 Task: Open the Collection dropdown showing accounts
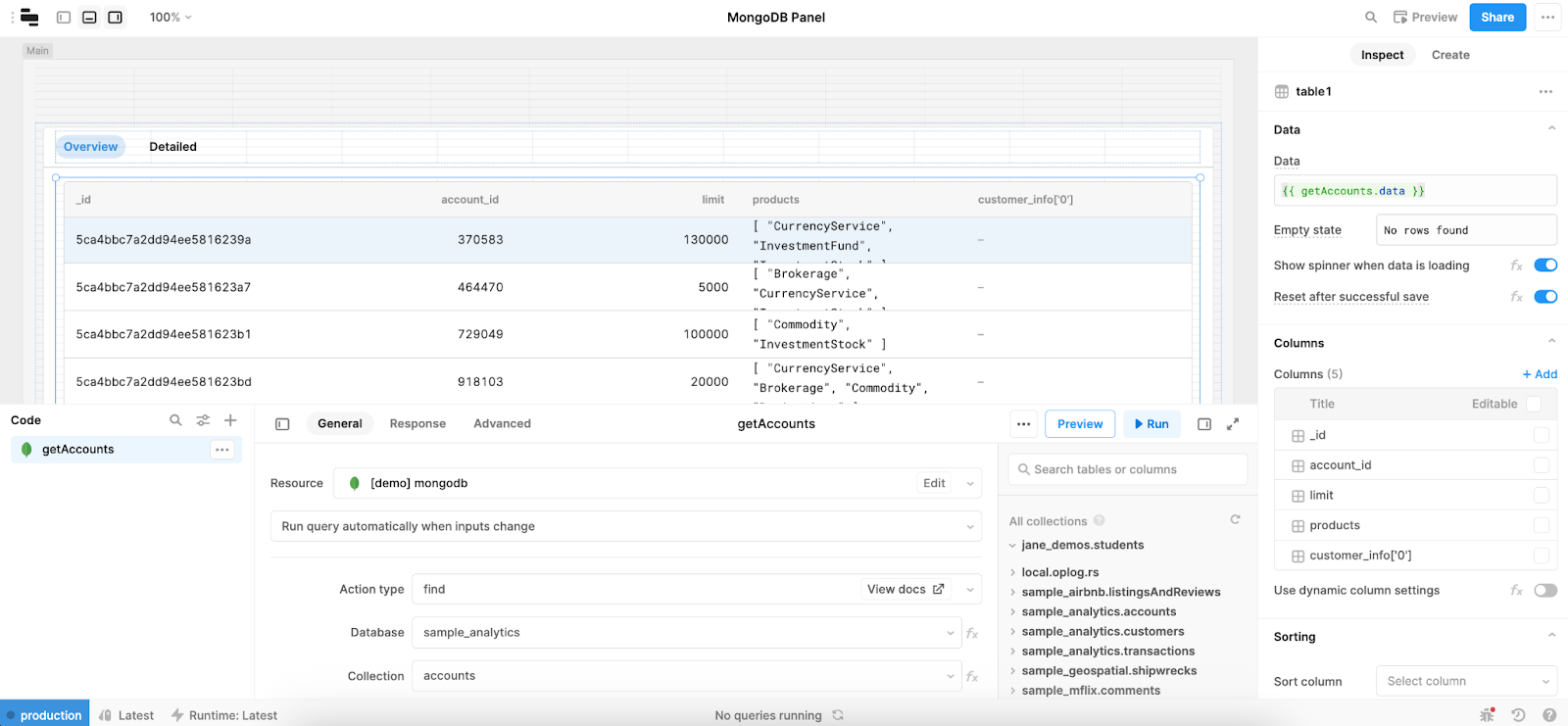pyautogui.click(x=684, y=676)
